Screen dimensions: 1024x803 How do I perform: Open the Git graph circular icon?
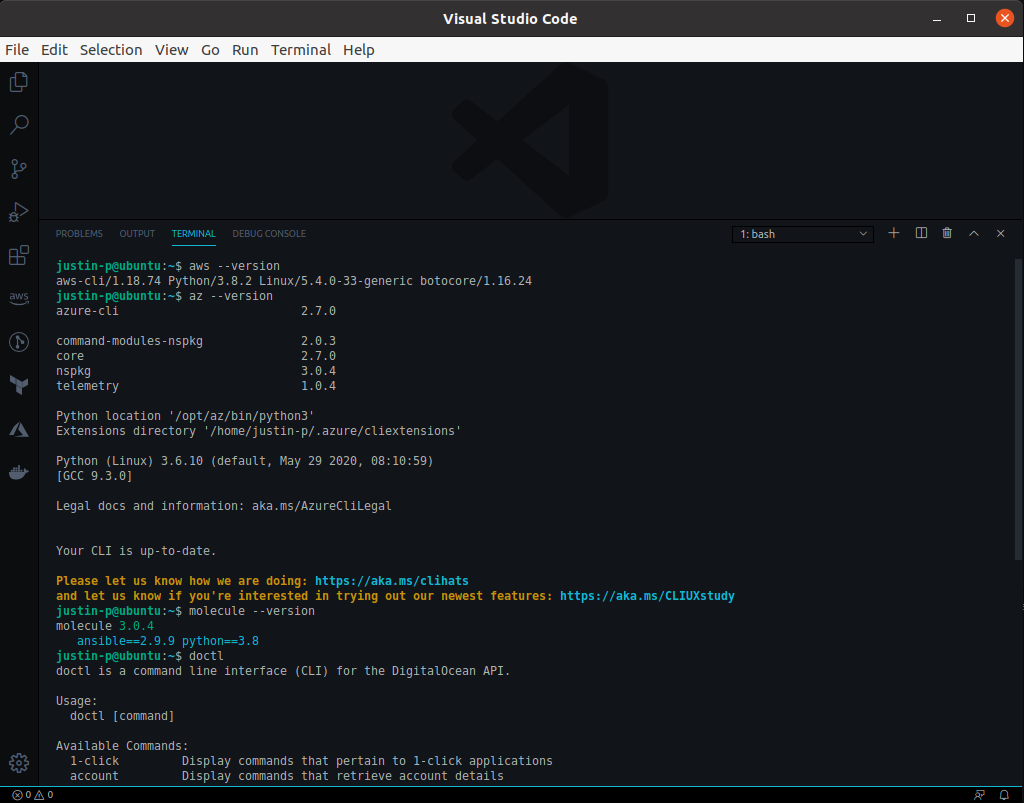click(19, 341)
